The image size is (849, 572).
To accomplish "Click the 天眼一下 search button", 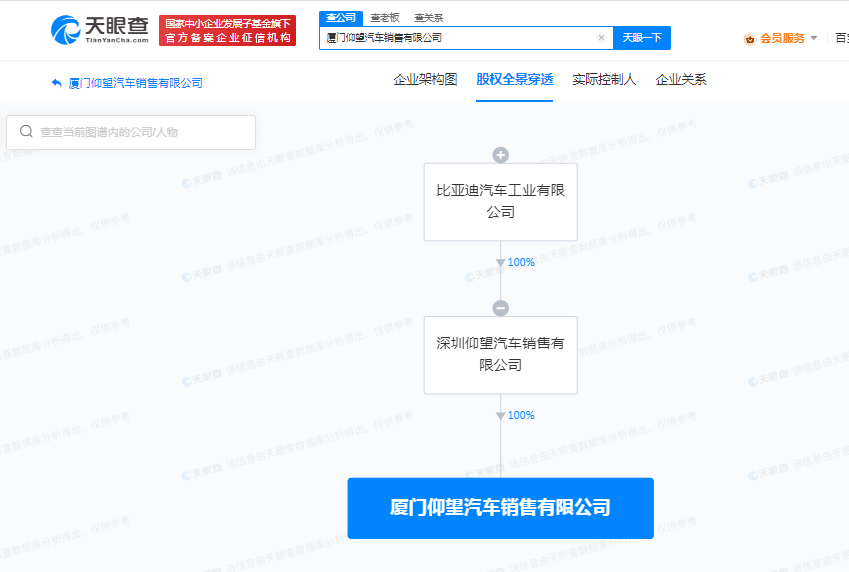I will tap(642, 38).
